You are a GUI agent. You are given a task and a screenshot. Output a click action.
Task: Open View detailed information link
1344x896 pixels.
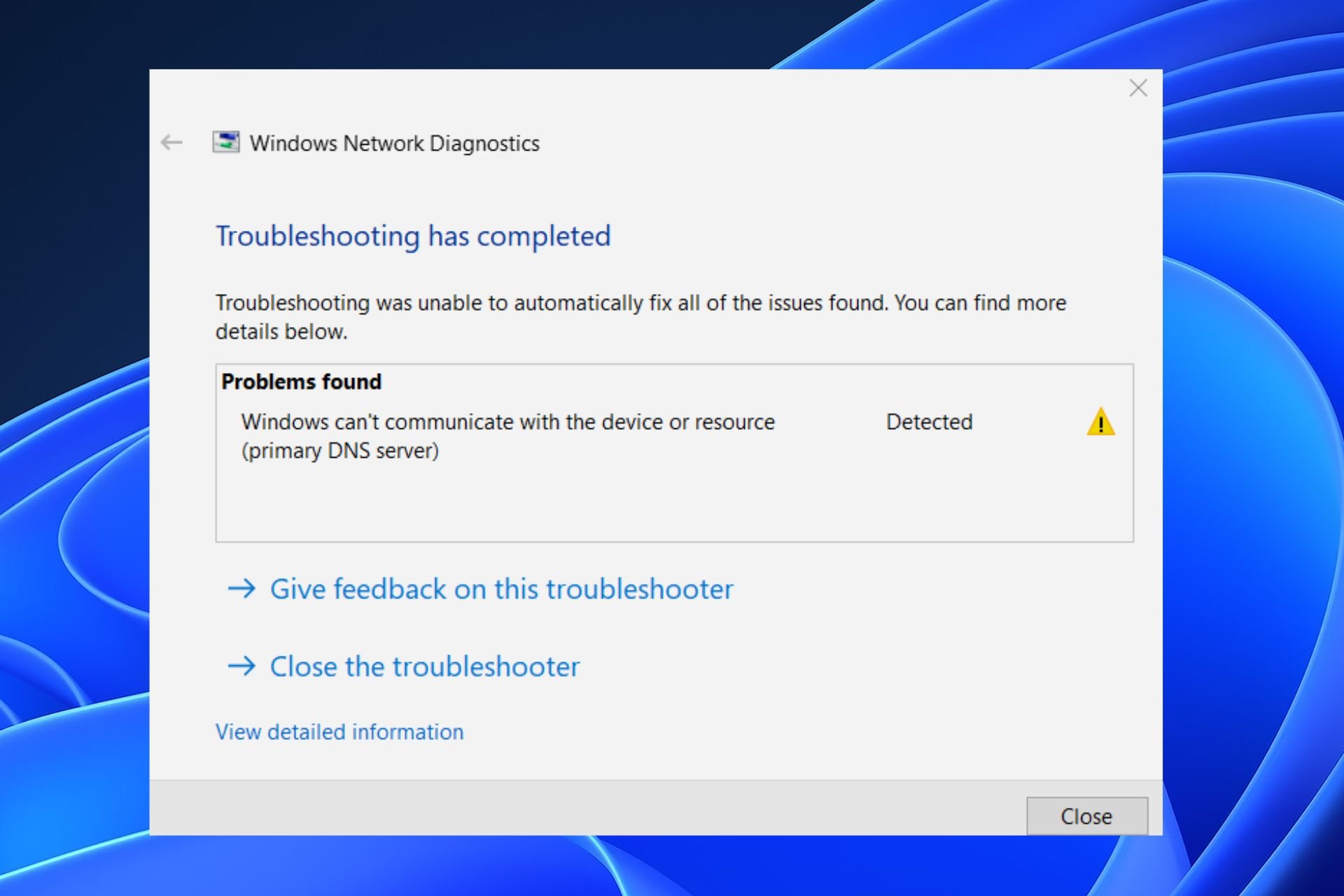[x=339, y=731]
